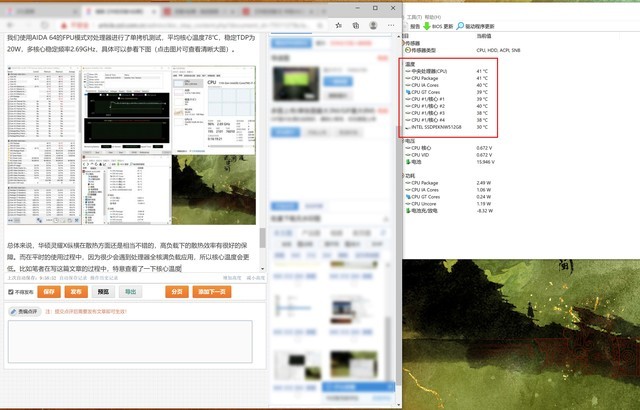640x410 pixels.
Task: Select the INTEL SSDPEKNW512G8 row
Action: pyautogui.click(x=447, y=127)
